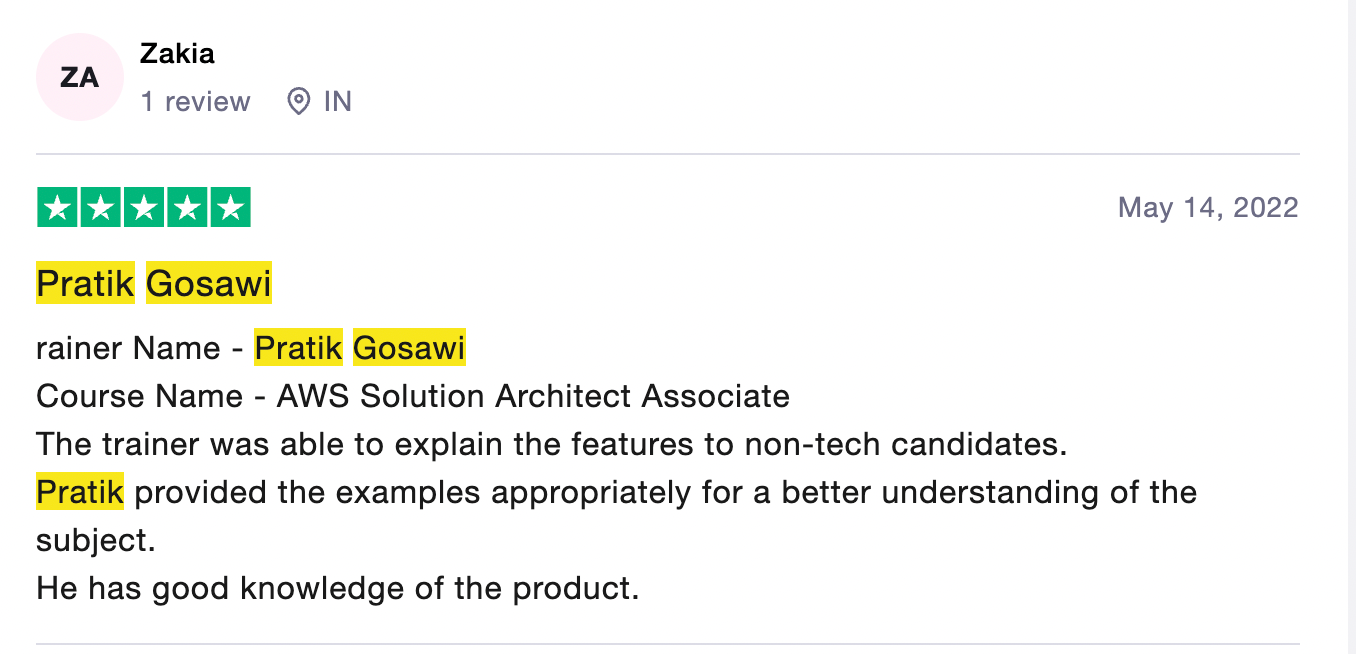
Task: Click the second green rating star
Action: [x=101, y=208]
